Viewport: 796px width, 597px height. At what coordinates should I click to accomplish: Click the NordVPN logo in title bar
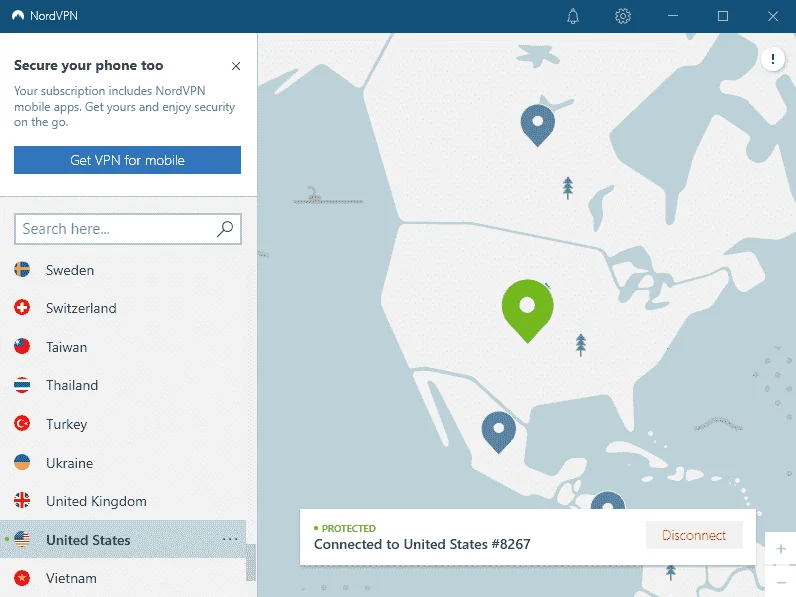point(18,16)
